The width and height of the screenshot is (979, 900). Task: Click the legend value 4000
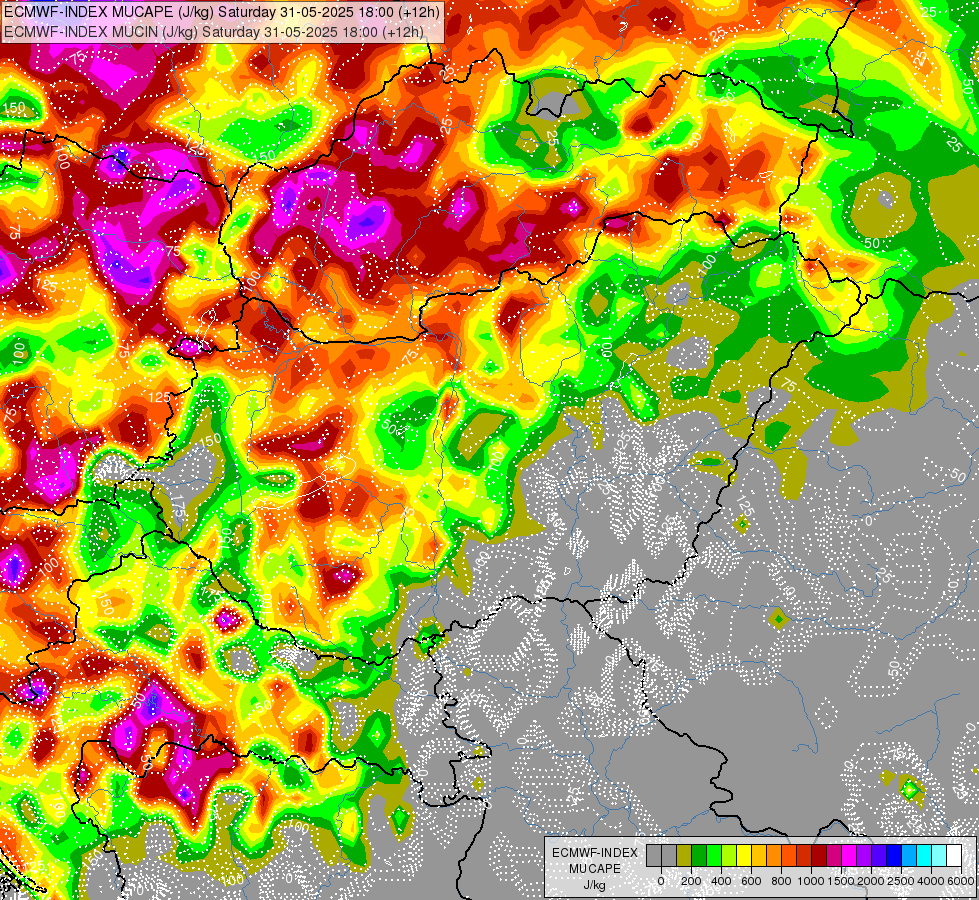click(932, 881)
